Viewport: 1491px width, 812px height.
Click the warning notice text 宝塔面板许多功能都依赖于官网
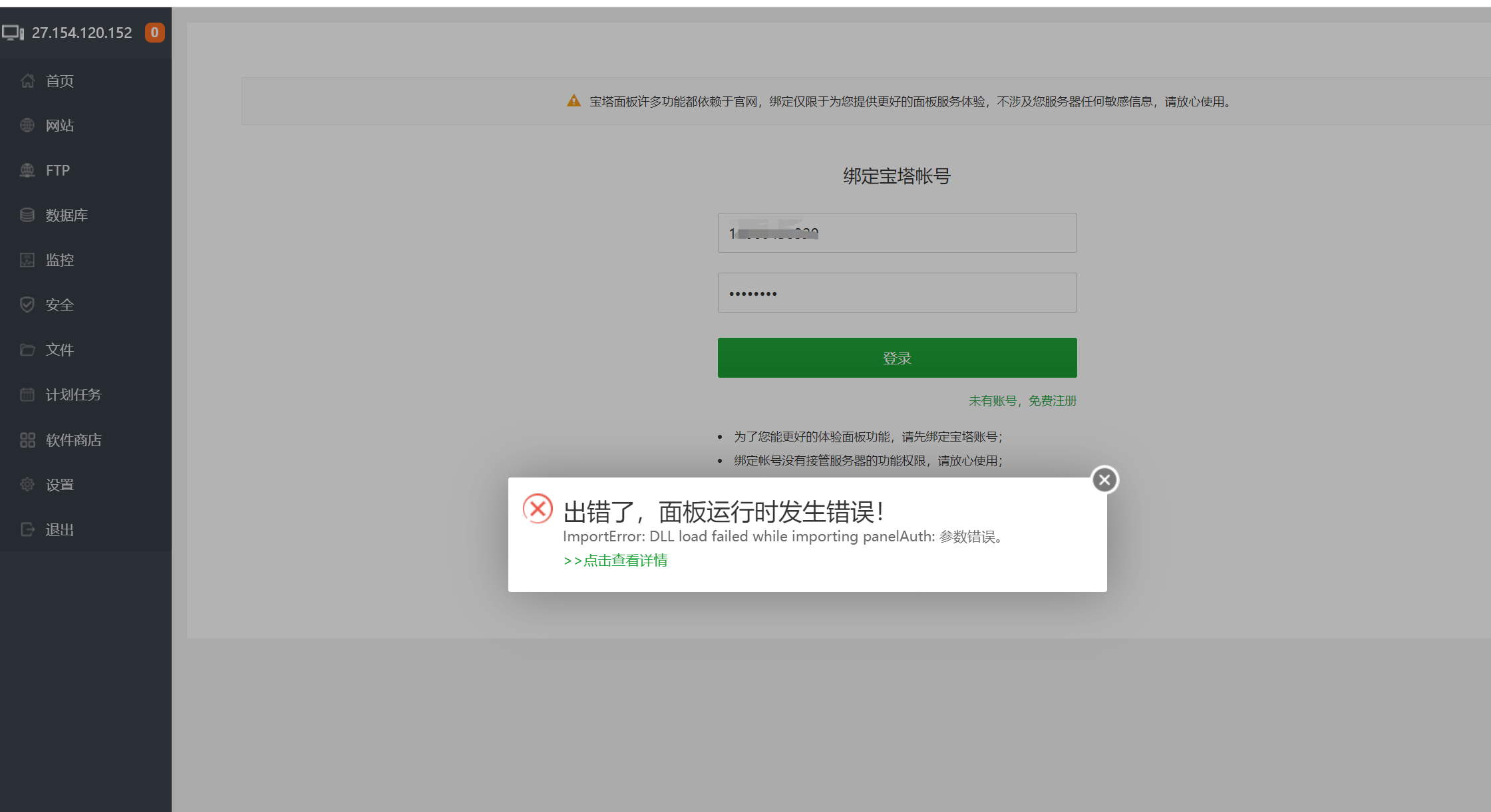[911, 101]
